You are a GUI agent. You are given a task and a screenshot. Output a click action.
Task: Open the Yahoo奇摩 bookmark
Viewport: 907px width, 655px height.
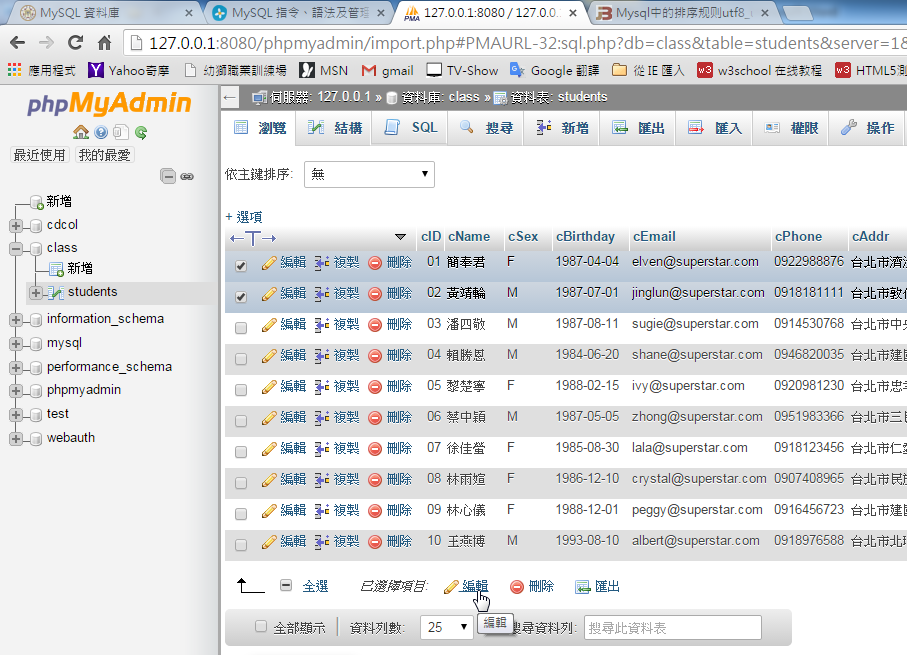click(x=128, y=71)
